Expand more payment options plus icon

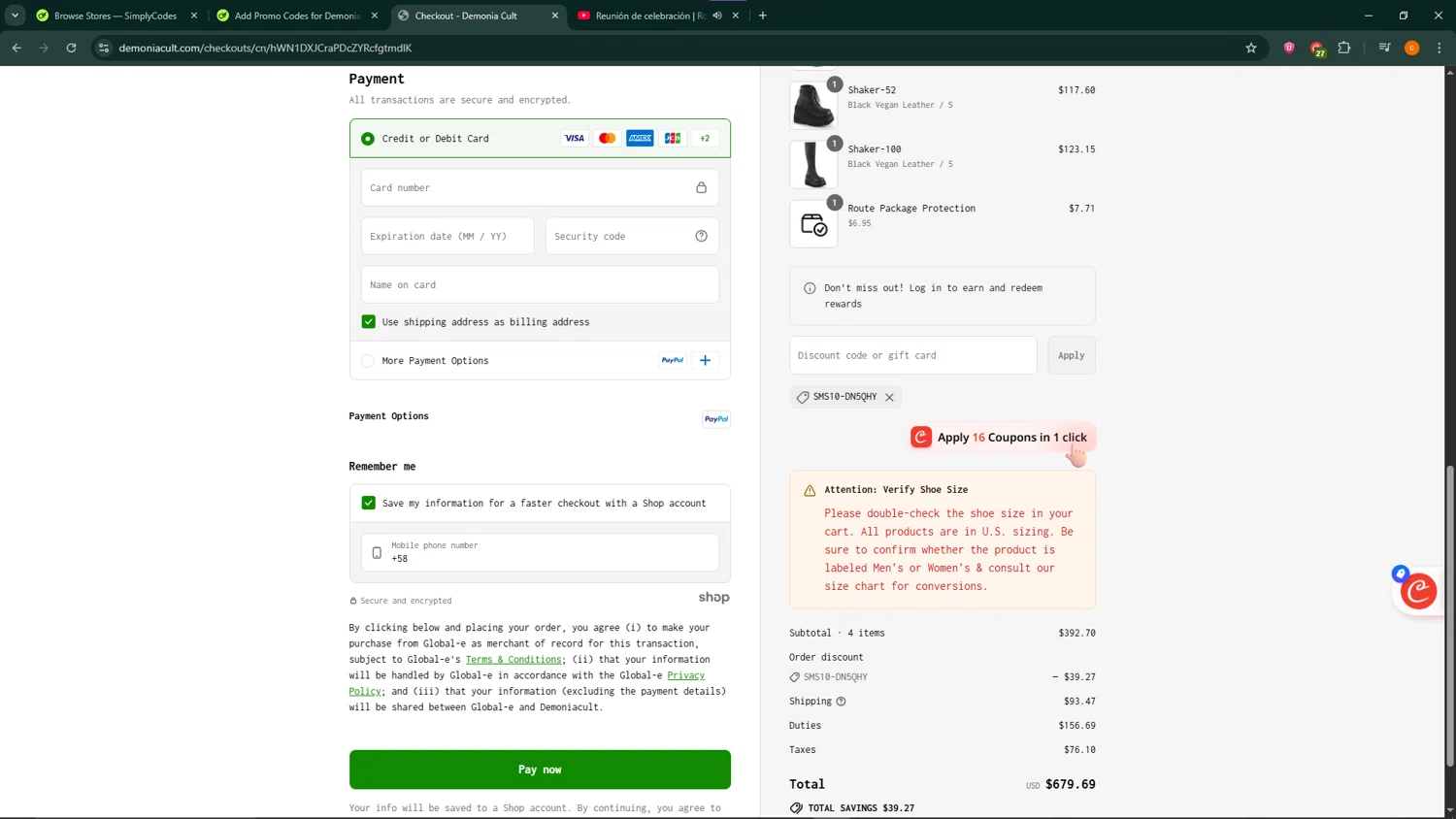[706, 360]
